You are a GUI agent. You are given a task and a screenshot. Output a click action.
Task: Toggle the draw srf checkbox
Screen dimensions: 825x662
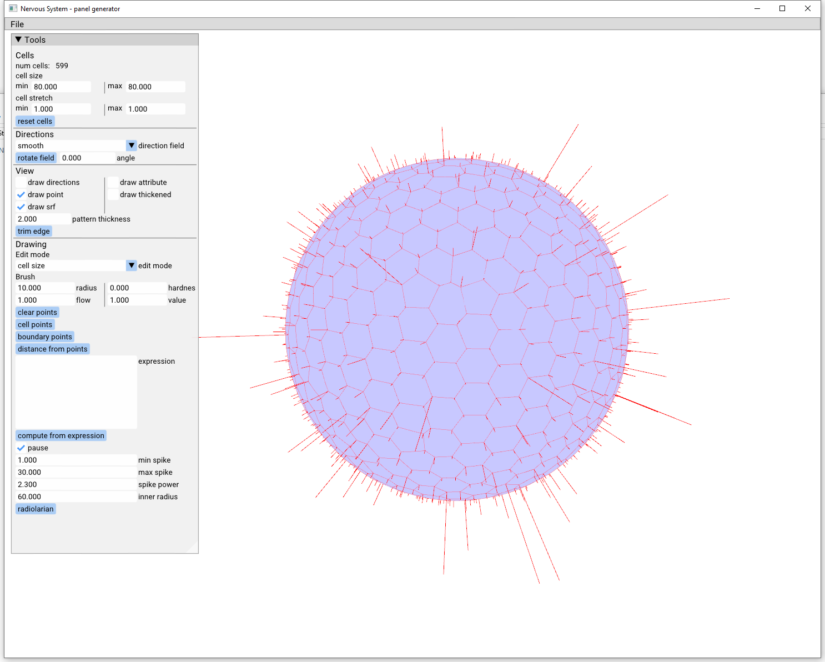pos(21,207)
